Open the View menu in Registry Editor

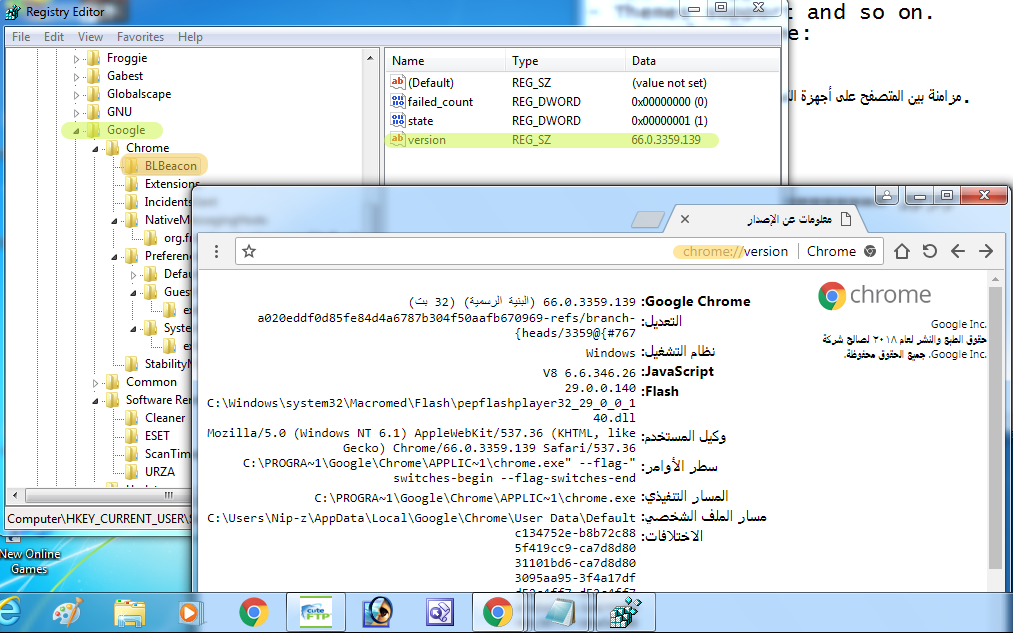click(x=90, y=37)
